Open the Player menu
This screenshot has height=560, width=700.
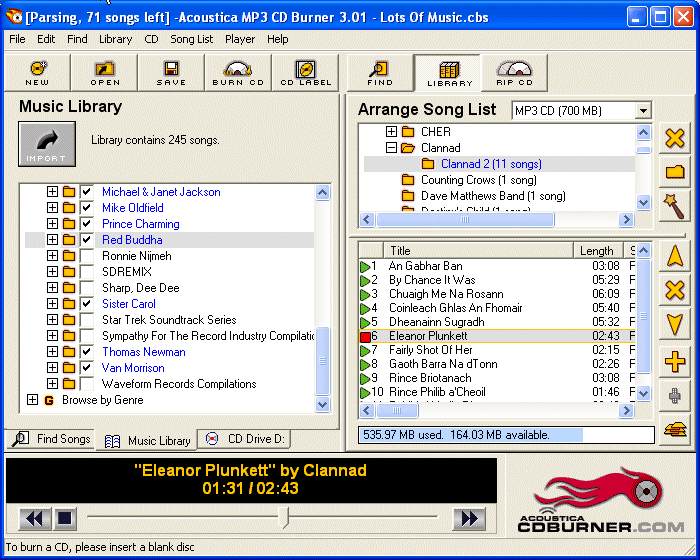(x=240, y=39)
